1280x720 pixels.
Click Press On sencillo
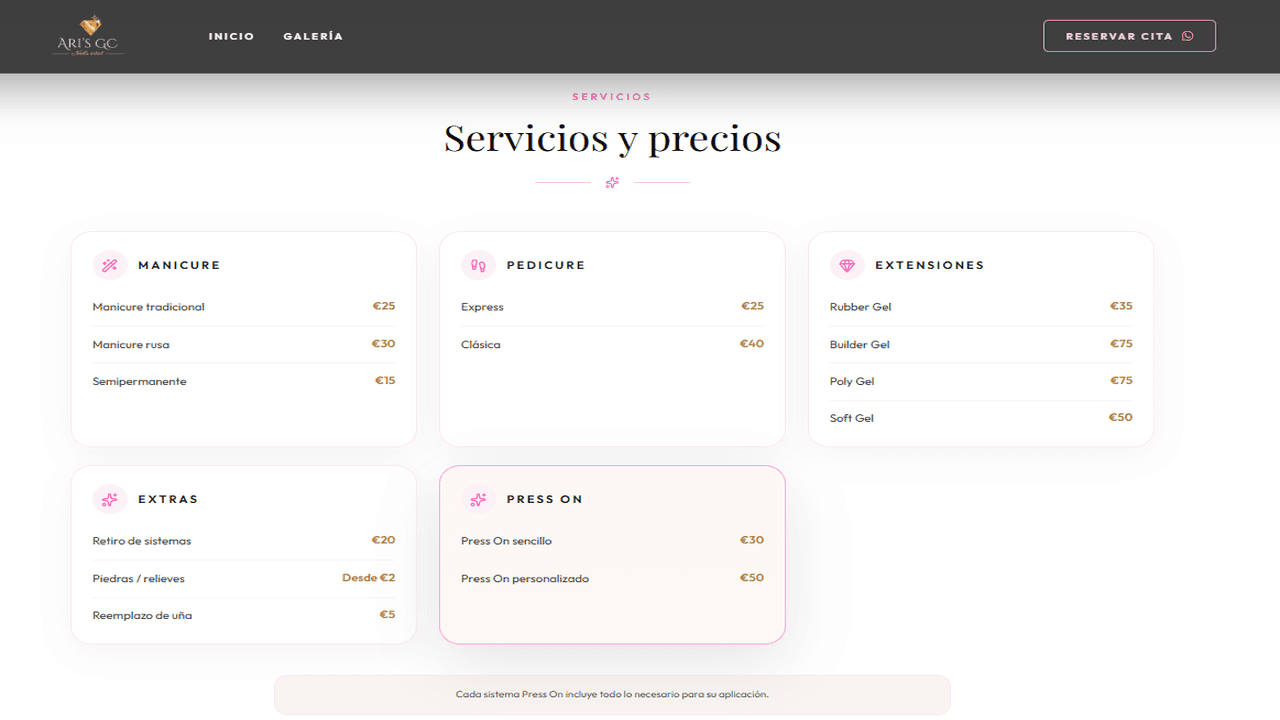(x=612, y=541)
